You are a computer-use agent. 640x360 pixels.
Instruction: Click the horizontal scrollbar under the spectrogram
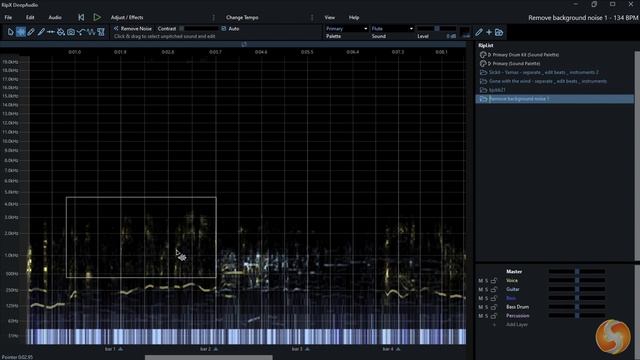pyautogui.click(x=209, y=358)
